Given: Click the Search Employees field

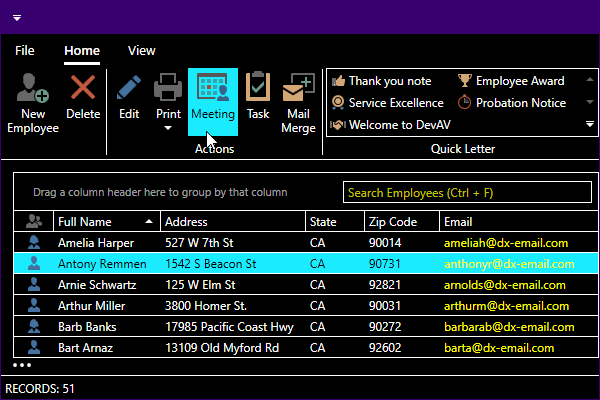Looking at the screenshot, I should click(x=459, y=192).
